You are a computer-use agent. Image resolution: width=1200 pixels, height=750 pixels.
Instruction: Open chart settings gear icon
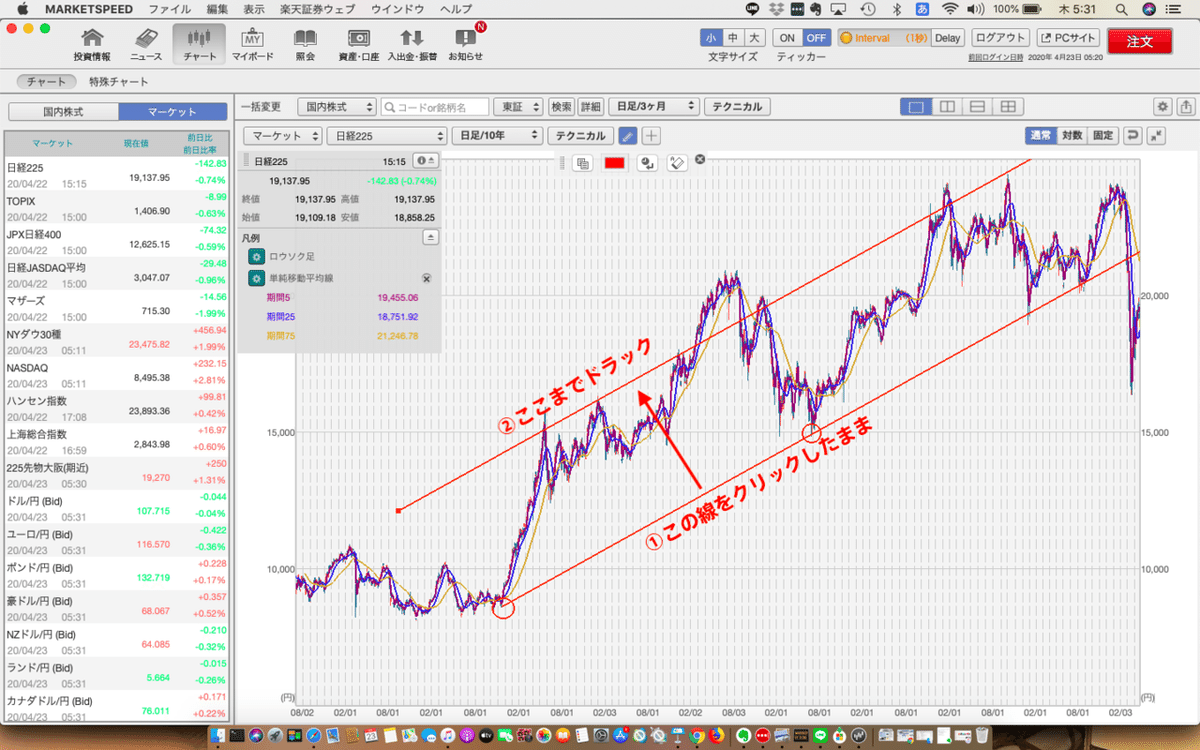click(1163, 106)
